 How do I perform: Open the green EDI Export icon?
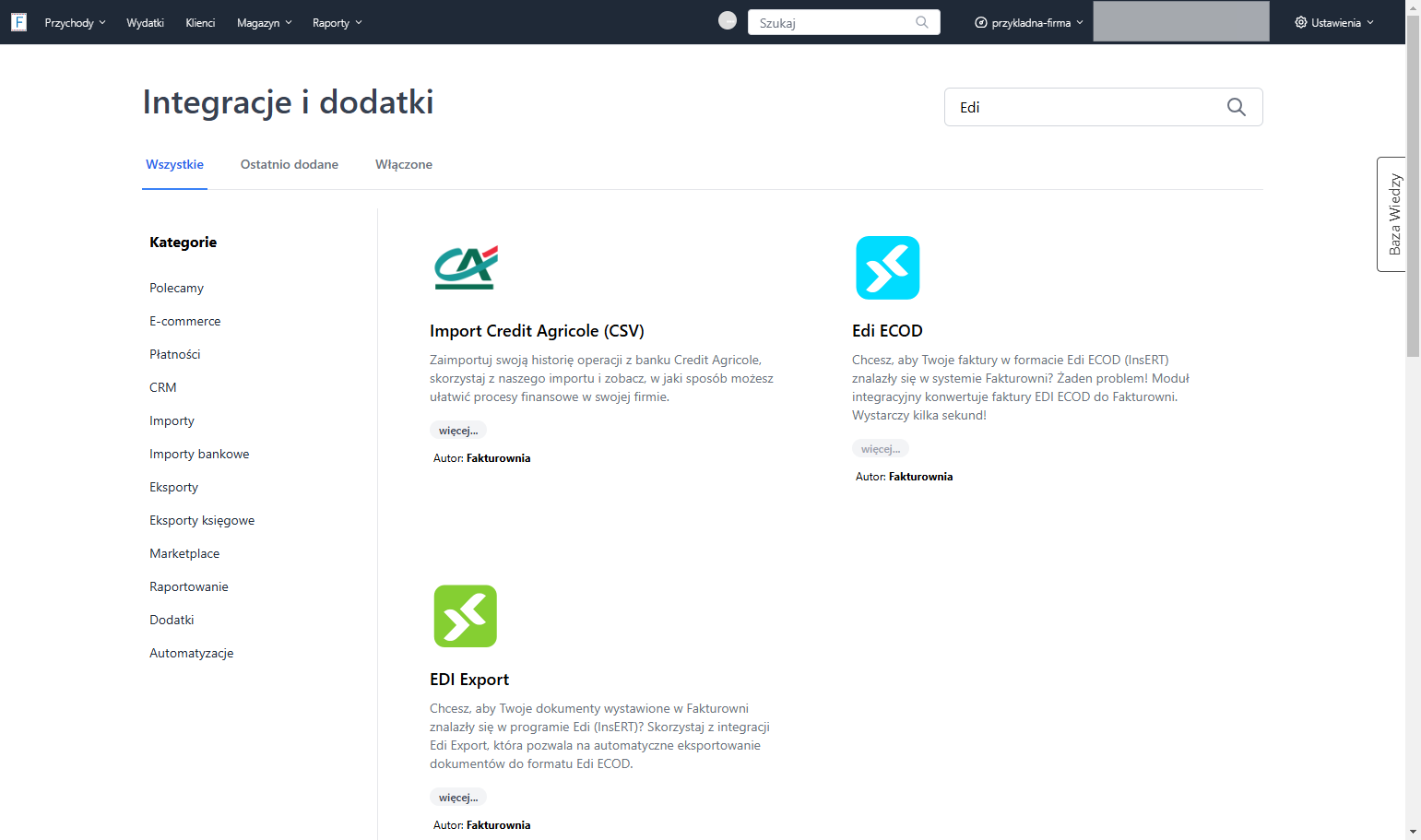[x=466, y=616]
